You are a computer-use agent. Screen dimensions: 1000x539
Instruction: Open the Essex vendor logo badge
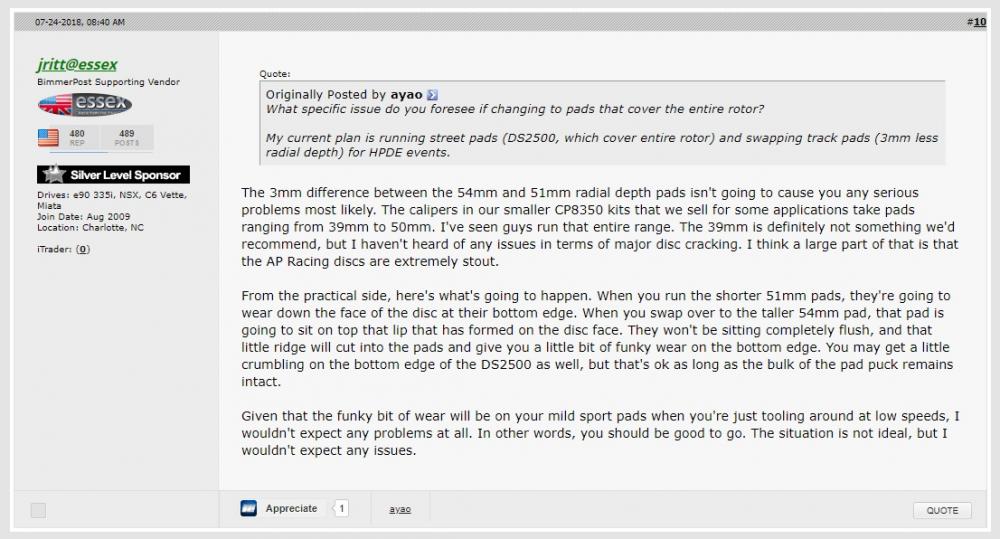pyautogui.click(x=85, y=105)
